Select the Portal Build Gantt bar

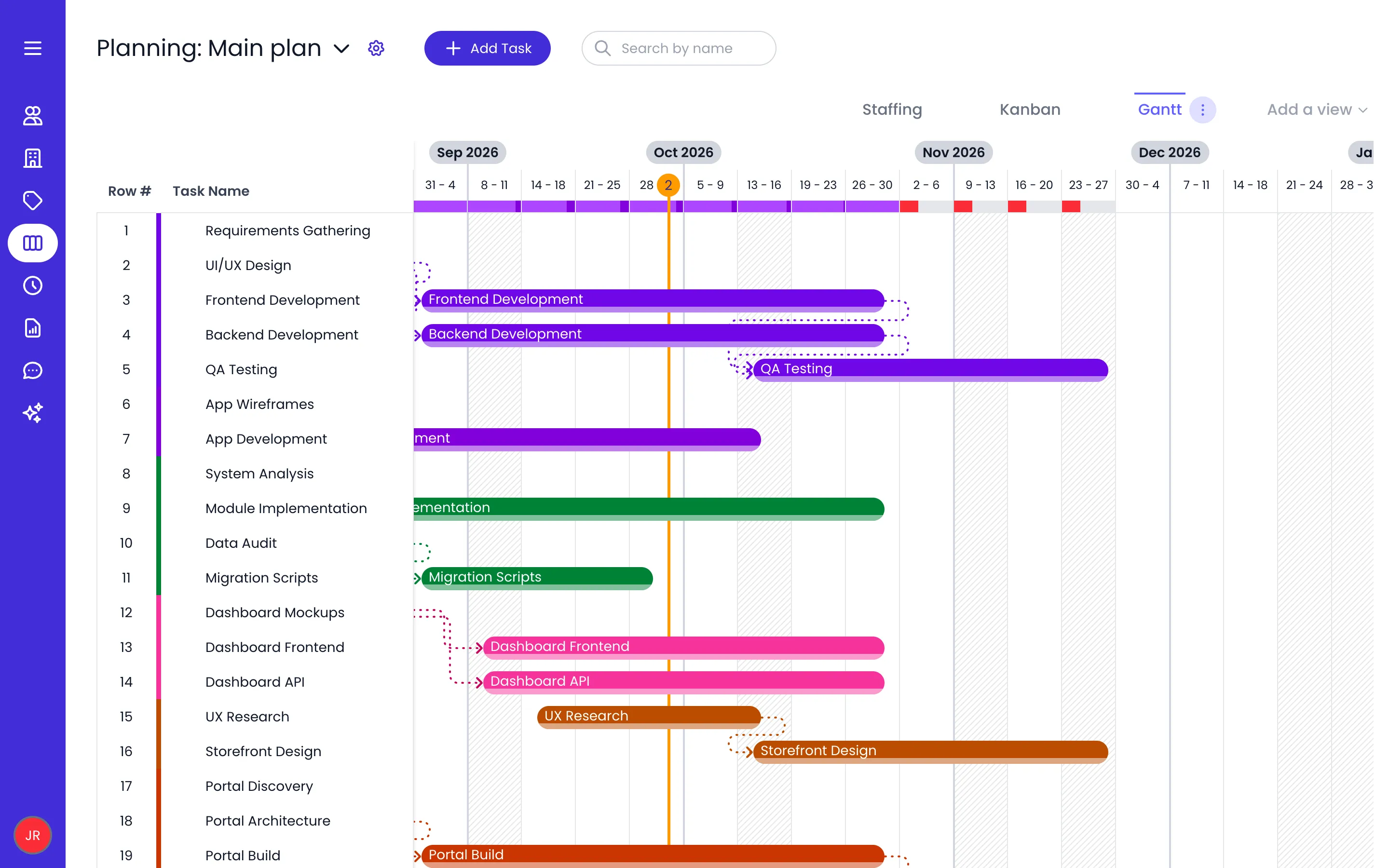click(x=653, y=856)
